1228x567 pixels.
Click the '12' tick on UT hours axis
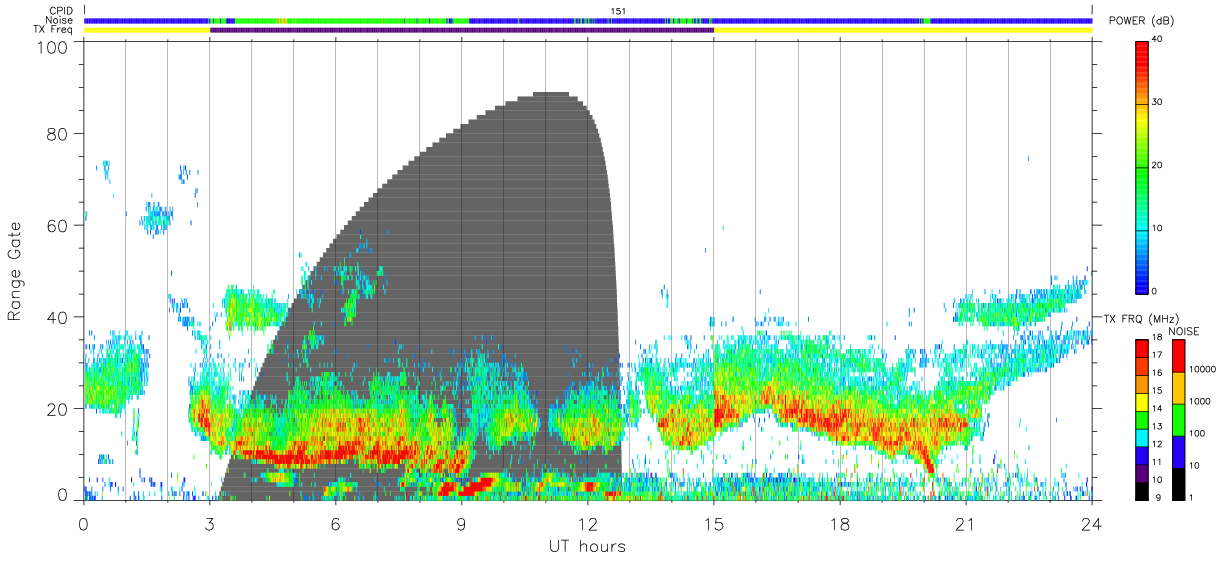click(588, 523)
